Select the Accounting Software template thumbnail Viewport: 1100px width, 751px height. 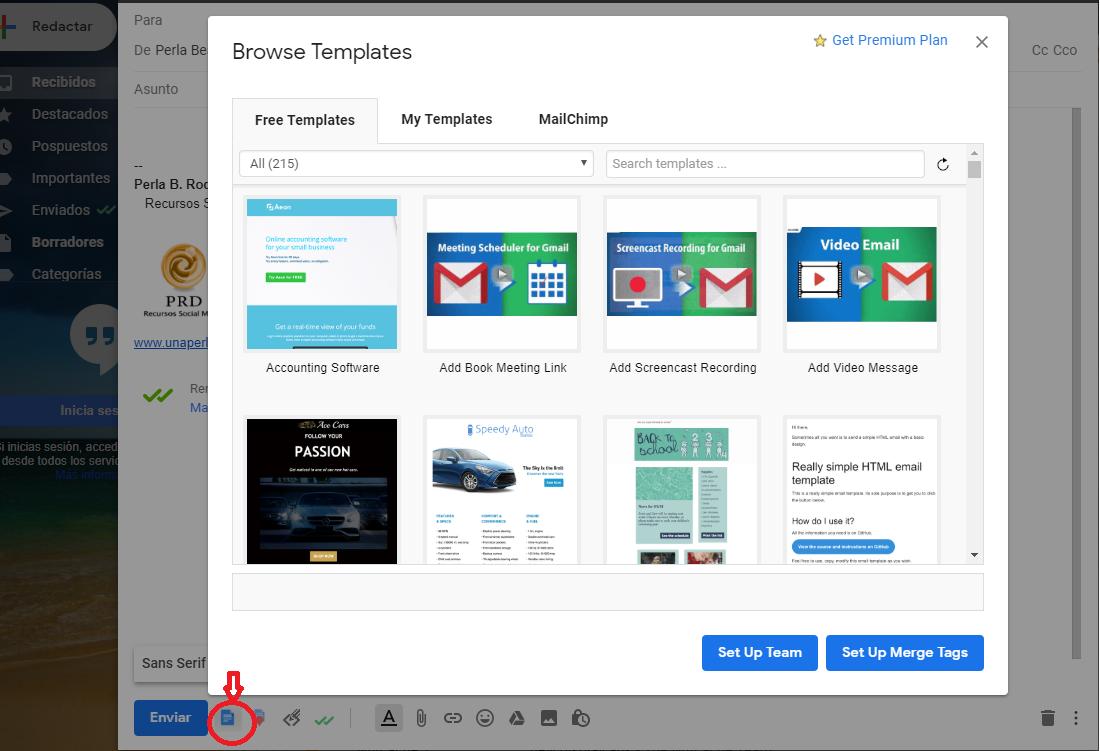click(x=321, y=273)
